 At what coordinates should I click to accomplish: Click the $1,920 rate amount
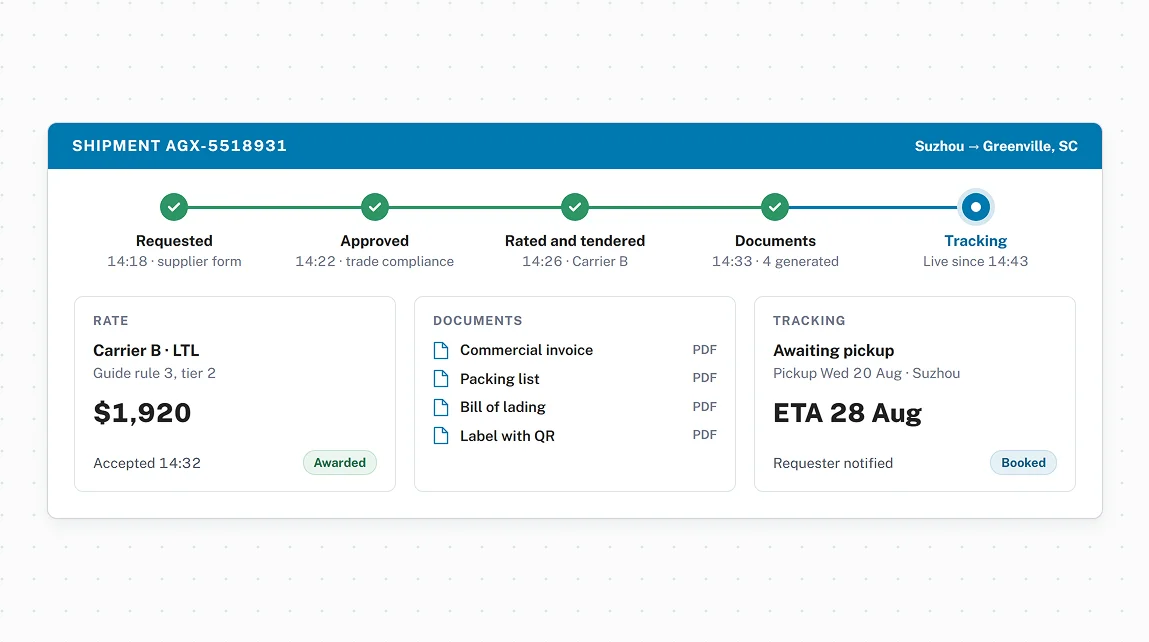142,413
